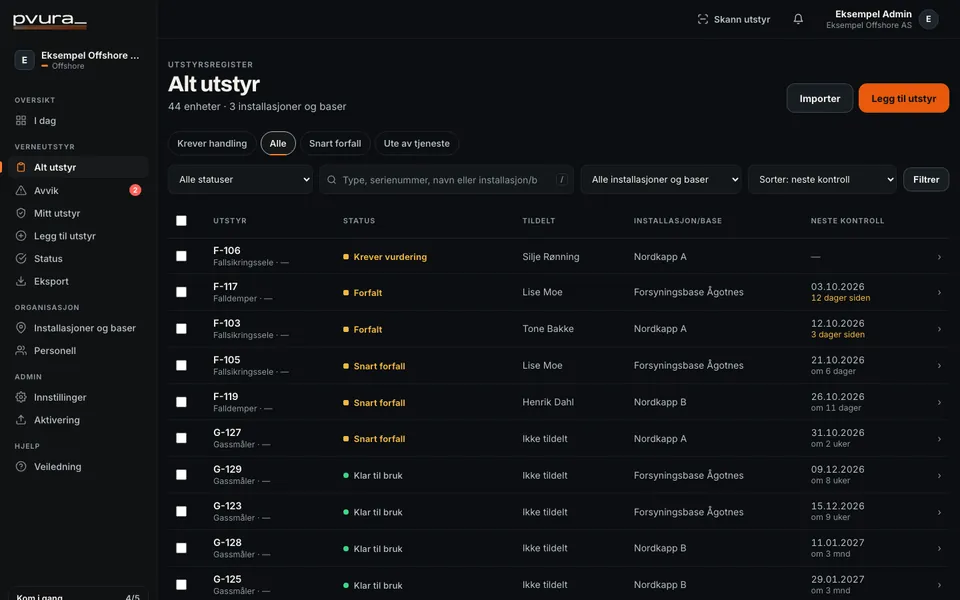Click the search magnifier icon
This screenshot has width=960, height=600.
coord(332,179)
